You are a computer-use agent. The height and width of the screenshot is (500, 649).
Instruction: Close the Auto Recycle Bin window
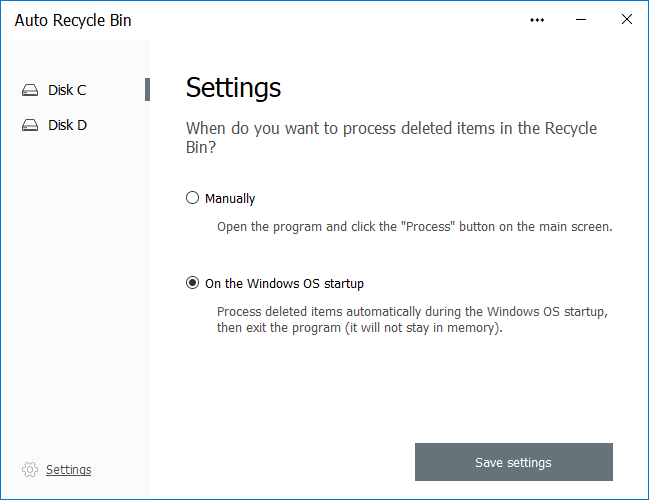[x=627, y=19]
